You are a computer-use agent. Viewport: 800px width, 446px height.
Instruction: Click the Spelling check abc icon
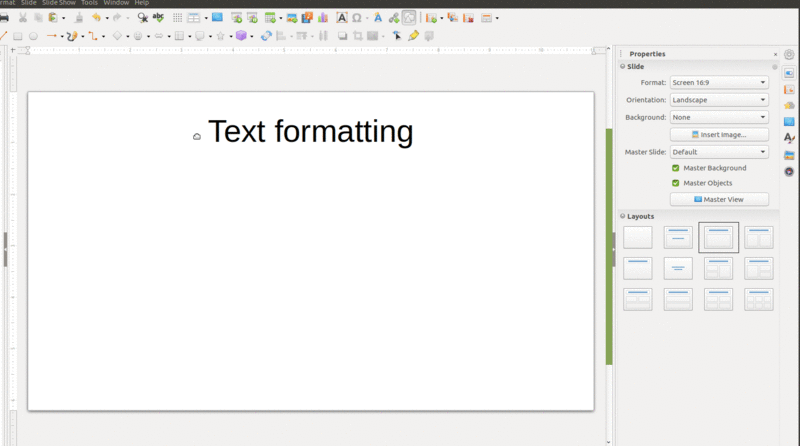[x=158, y=18]
